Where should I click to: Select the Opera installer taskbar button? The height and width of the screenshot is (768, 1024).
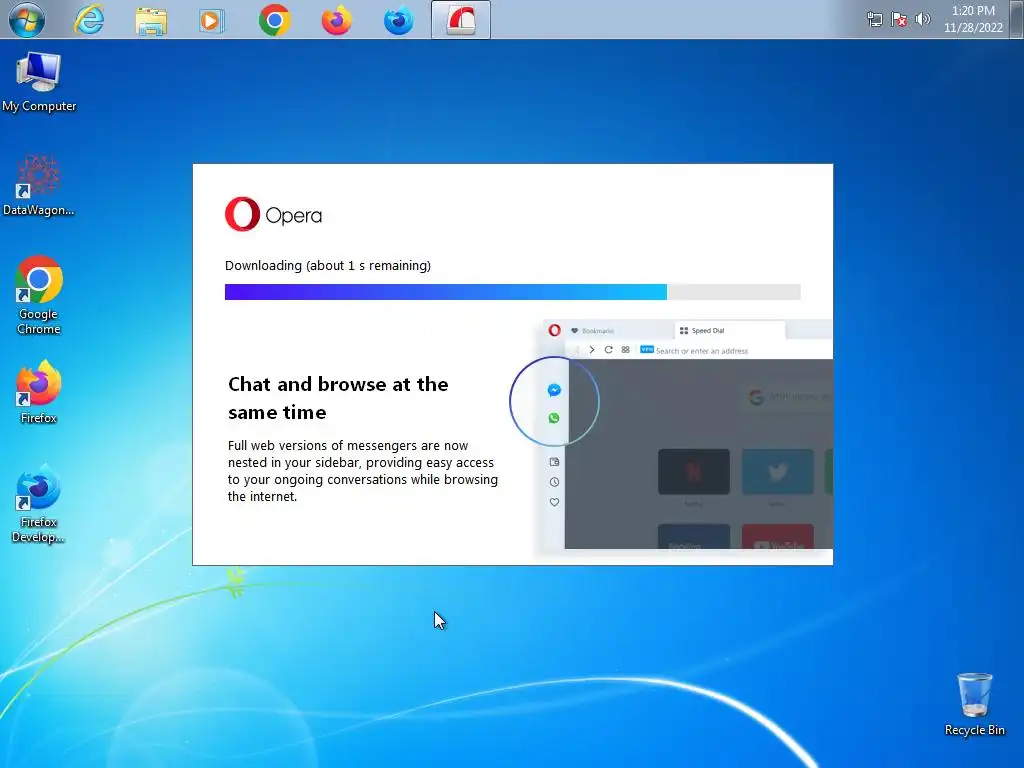(x=461, y=20)
